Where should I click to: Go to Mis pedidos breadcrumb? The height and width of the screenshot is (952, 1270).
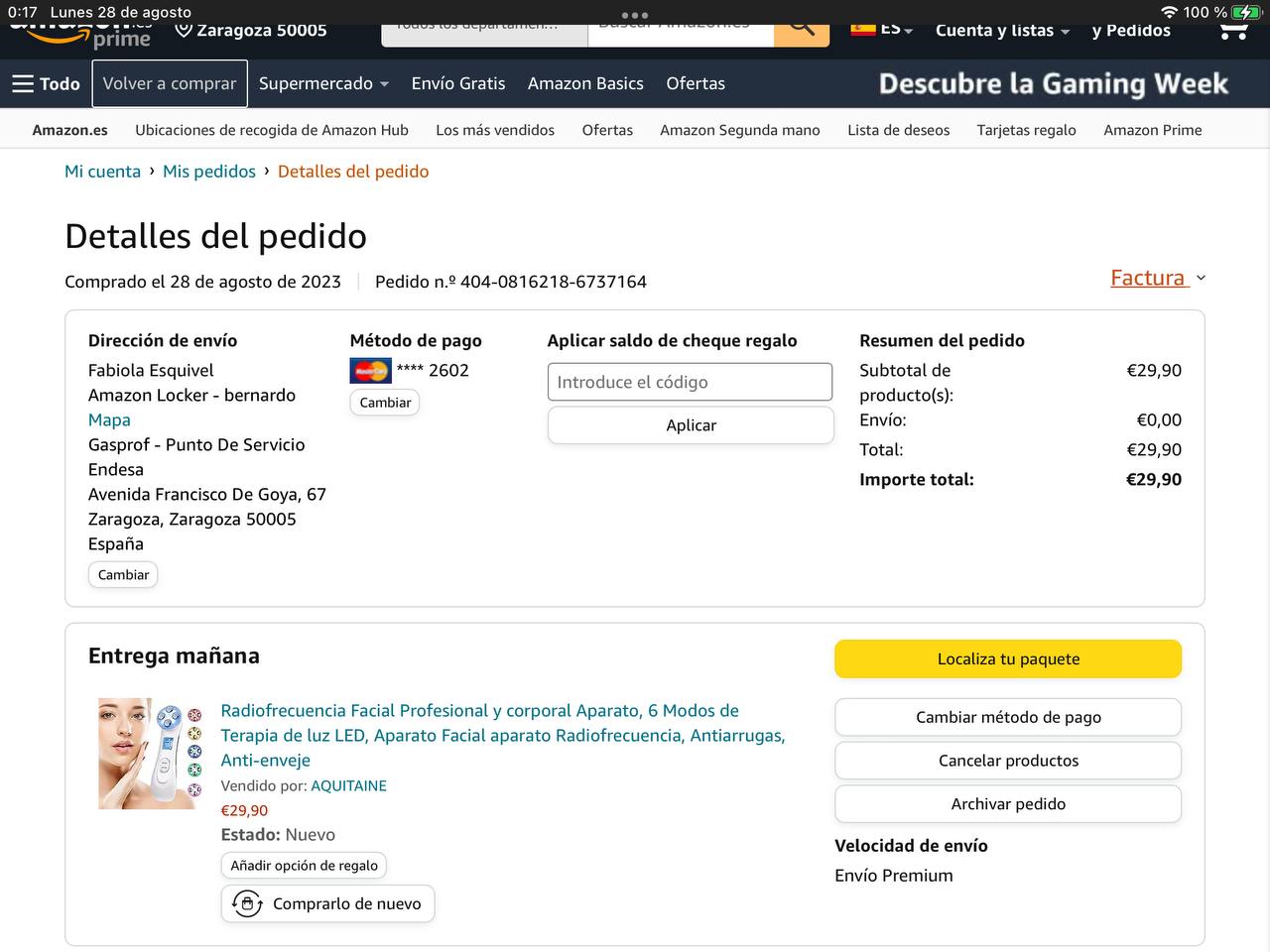coord(209,172)
